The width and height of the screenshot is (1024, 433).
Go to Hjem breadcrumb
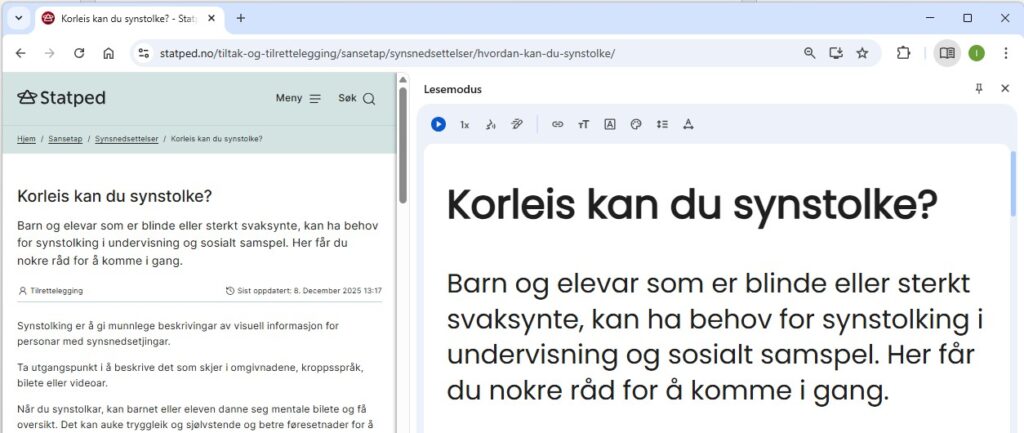pyautogui.click(x=26, y=139)
